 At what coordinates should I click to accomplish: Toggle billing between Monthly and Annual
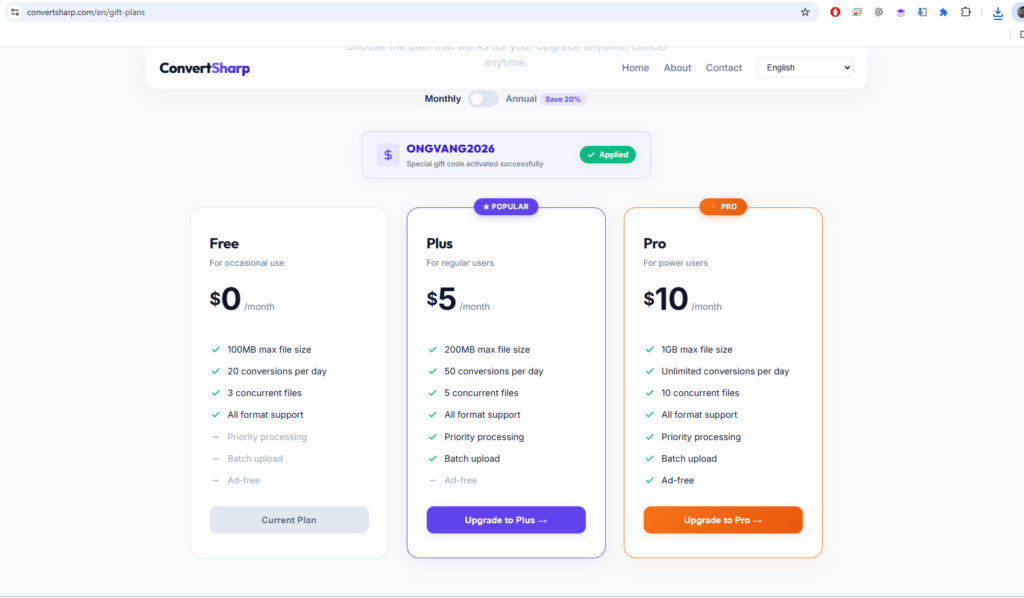coord(483,99)
